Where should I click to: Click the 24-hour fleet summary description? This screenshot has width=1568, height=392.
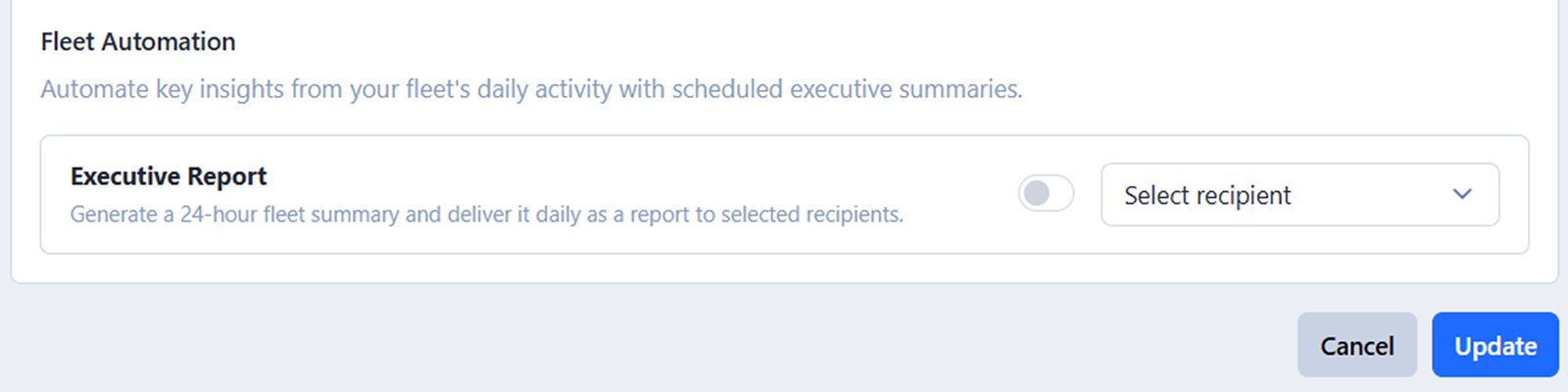[x=486, y=215]
